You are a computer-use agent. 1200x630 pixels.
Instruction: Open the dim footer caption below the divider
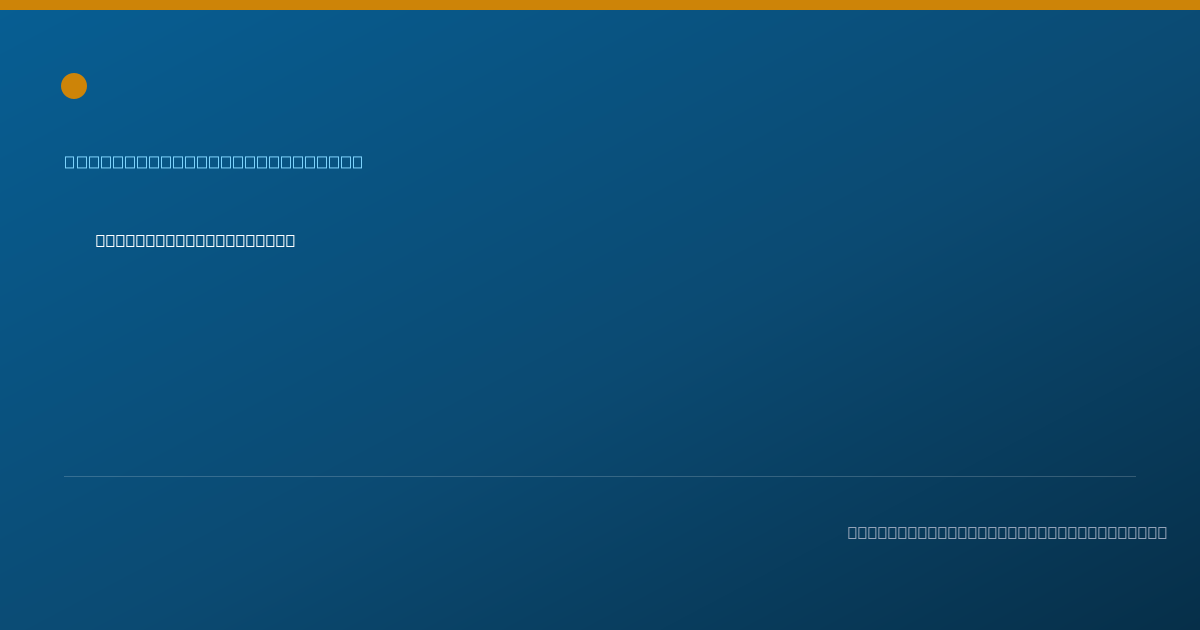(x=1007, y=532)
